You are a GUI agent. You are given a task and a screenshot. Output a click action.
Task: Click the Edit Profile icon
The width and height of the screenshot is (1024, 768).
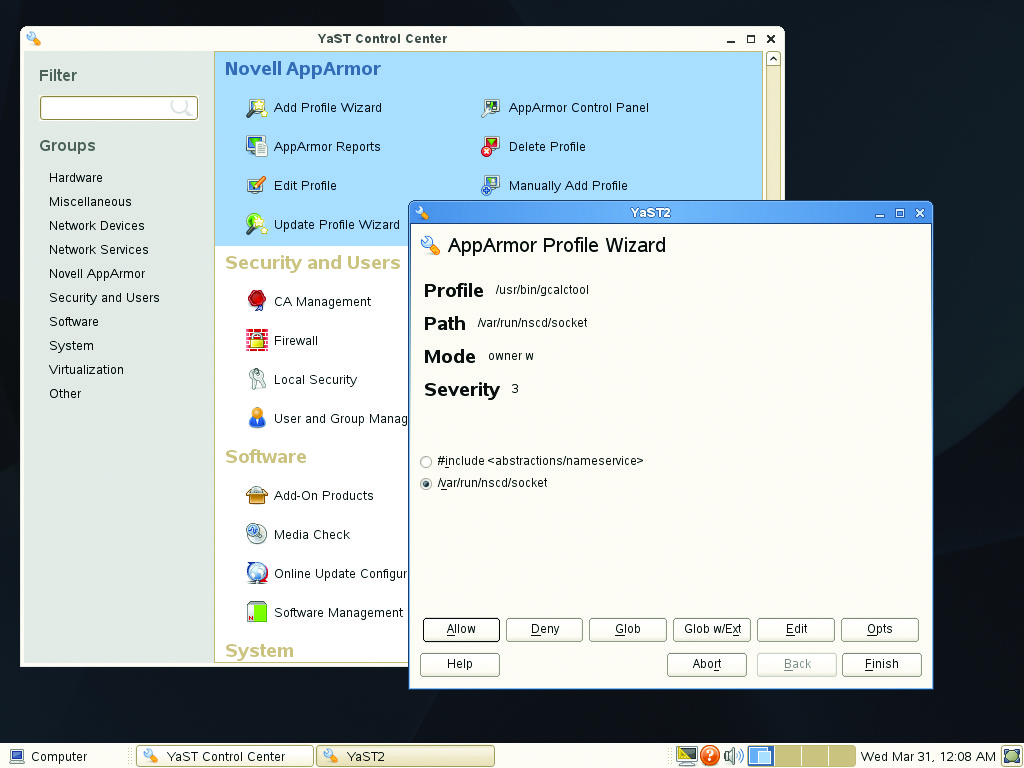257,186
